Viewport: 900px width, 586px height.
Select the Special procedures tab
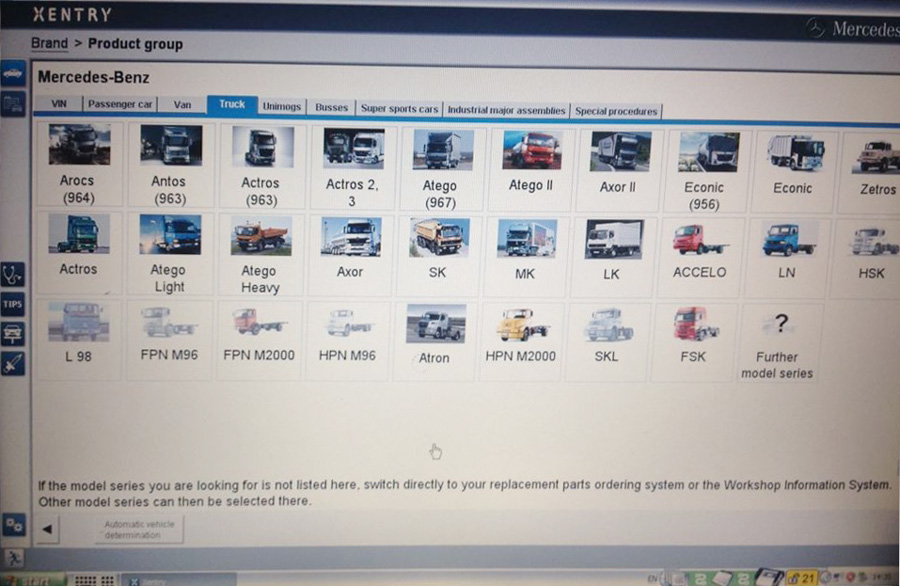click(x=616, y=111)
